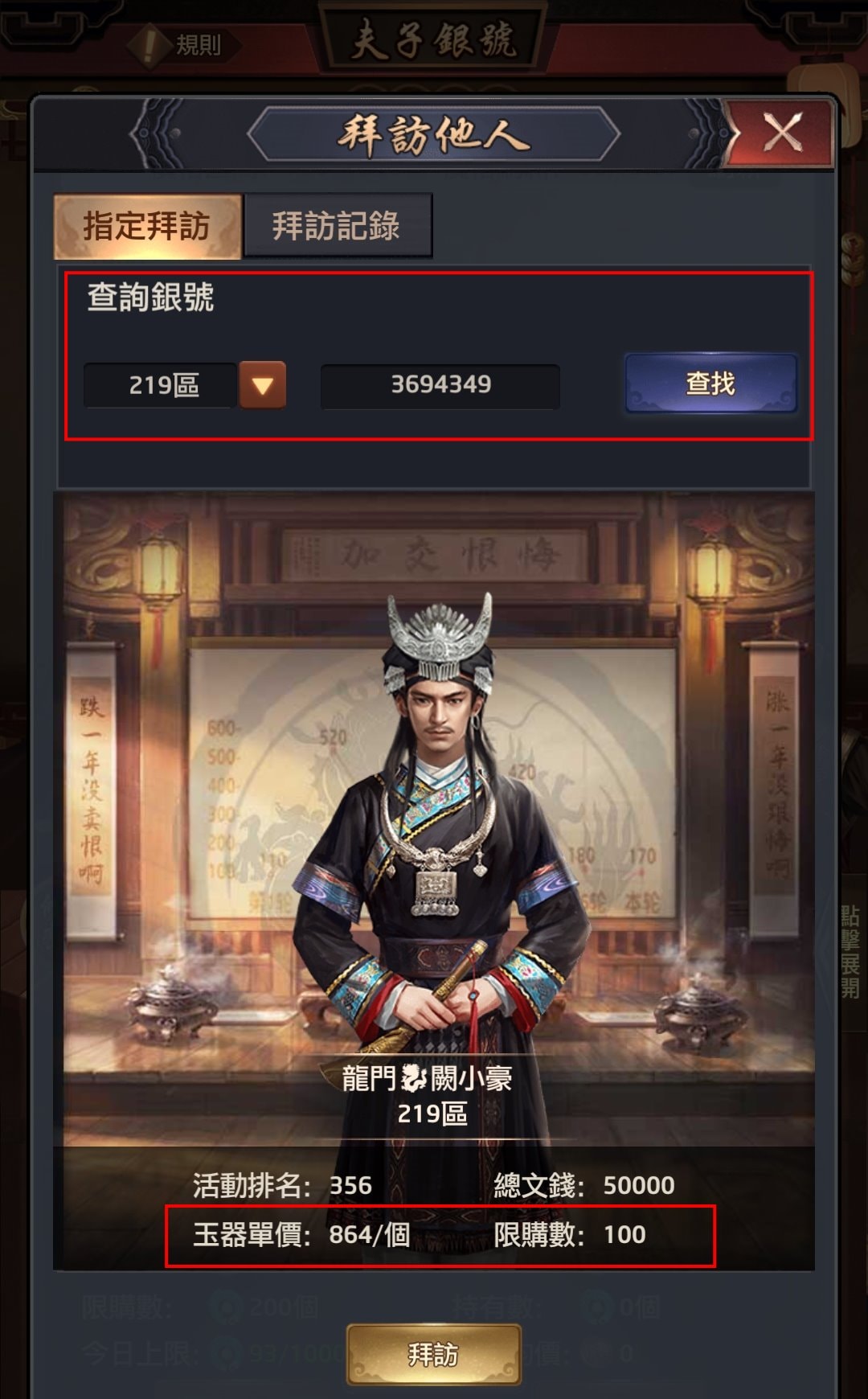Select the 指定拜訪 tab
868x1399 pixels.
(x=147, y=226)
